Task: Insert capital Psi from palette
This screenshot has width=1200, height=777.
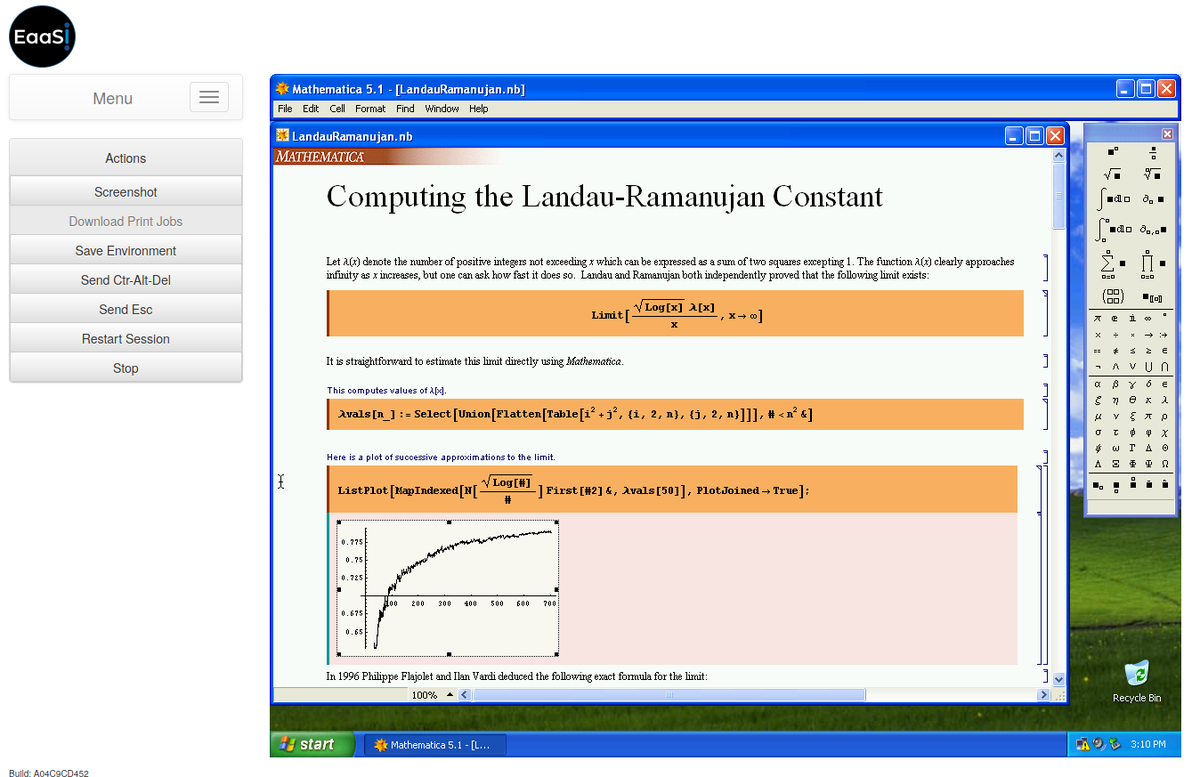Action: tap(1148, 464)
